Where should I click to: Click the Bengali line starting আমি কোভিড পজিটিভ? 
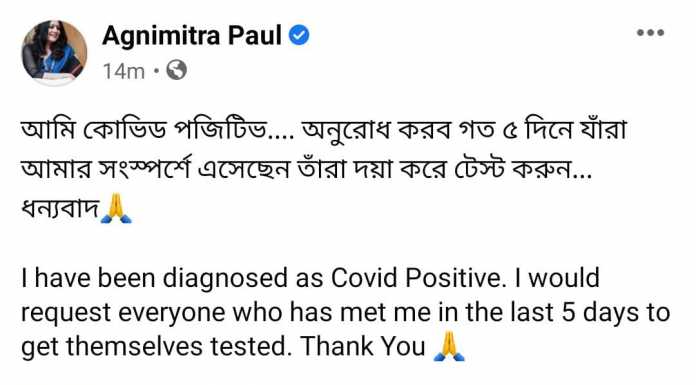click(x=324, y=130)
